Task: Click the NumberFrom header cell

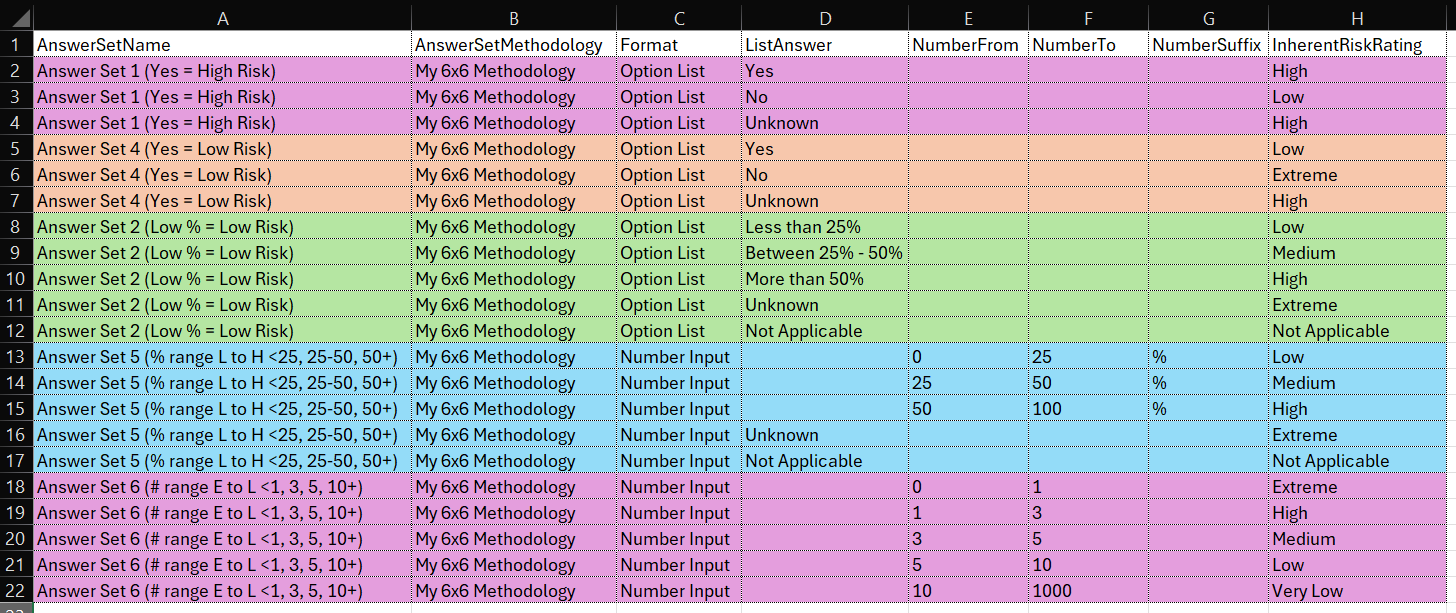Action: 968,45
